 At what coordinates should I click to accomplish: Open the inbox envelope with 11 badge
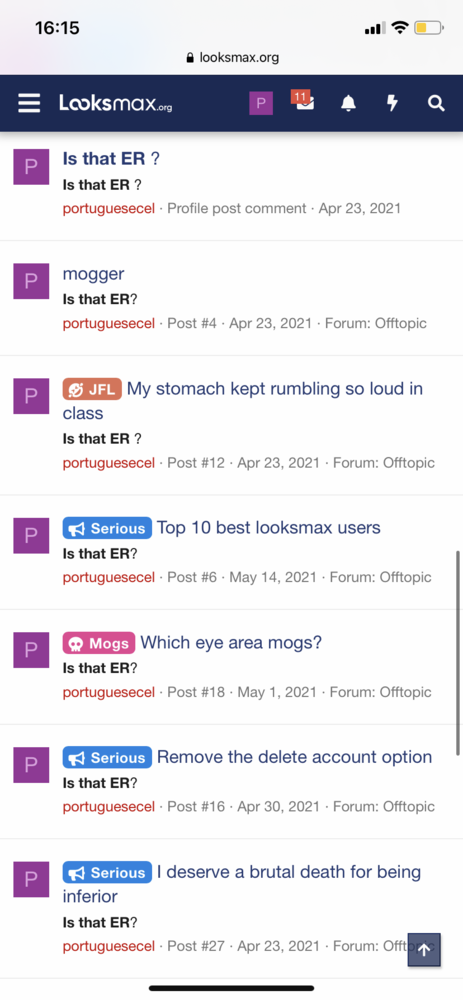[303, 102]
